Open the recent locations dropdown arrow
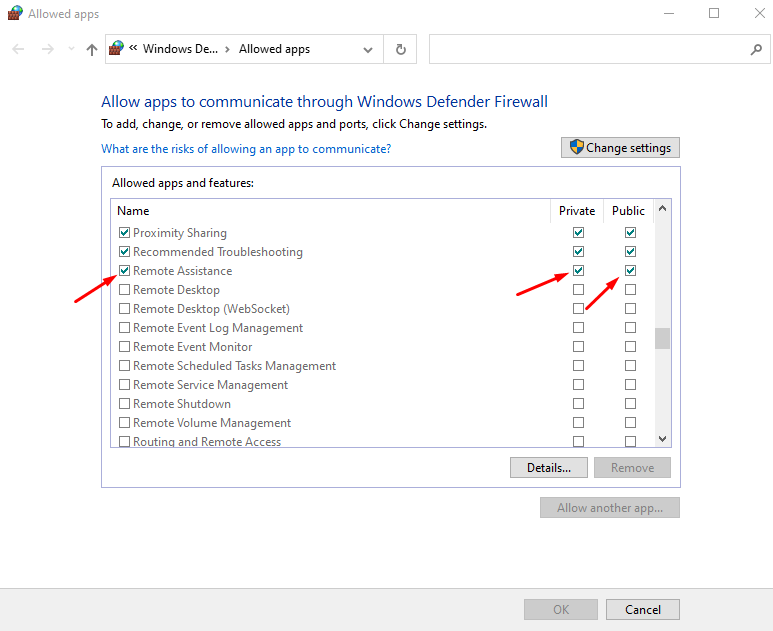The height and width of the screenshot is (631, 773). (71, 49)
